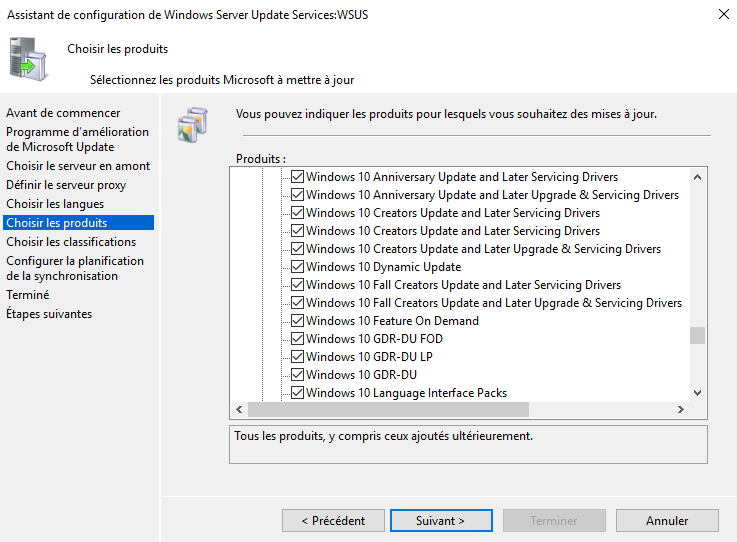737x542 pixels.
Task: Open the Avant de commencer step
Action: pos(63,113)
